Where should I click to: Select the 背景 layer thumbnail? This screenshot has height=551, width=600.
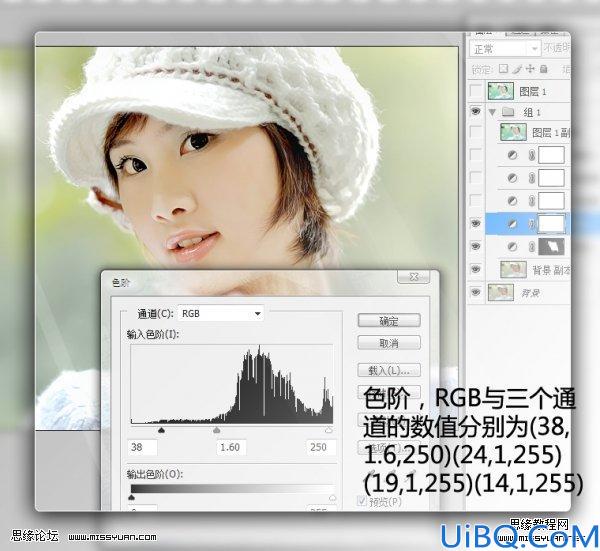pyautogui.click(x=501, y=293)
